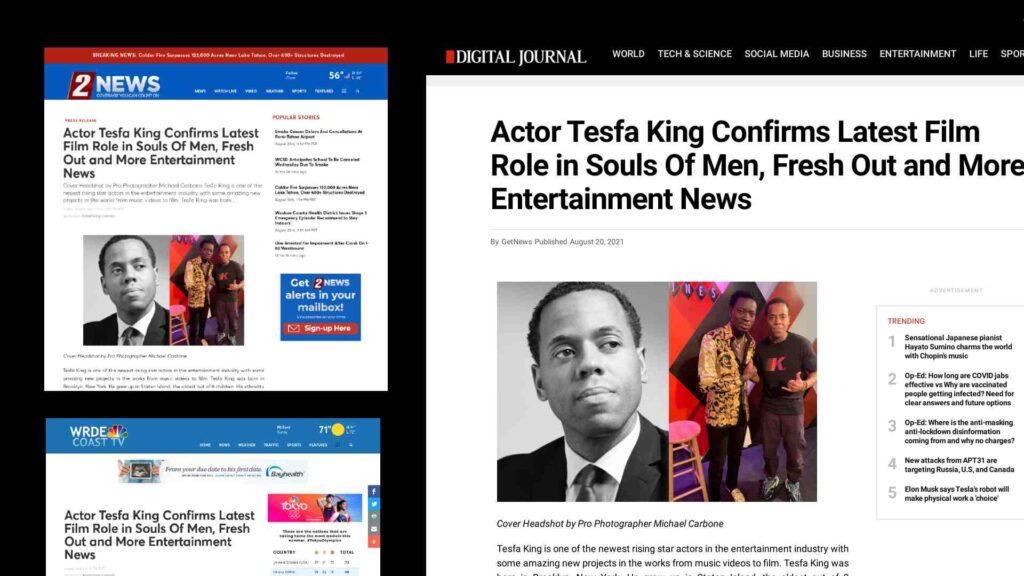This screenshot has height=576, width=1024.
Task: Select BUSINESS in Digital Journal nav
Action: [844, 54]
